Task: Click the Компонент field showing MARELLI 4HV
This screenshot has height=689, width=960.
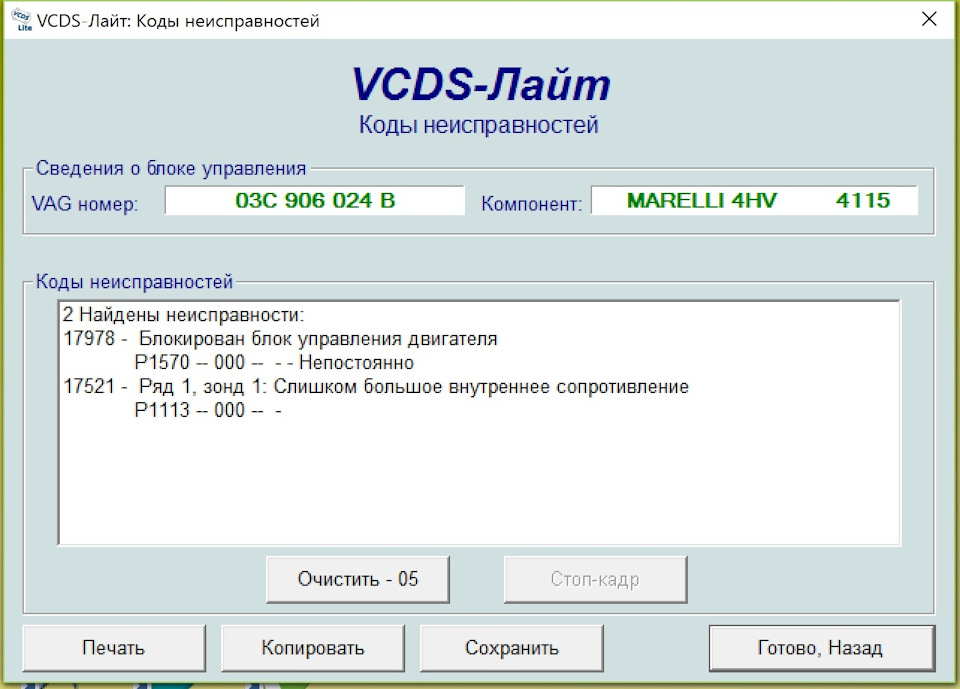Action: point(755,199)
